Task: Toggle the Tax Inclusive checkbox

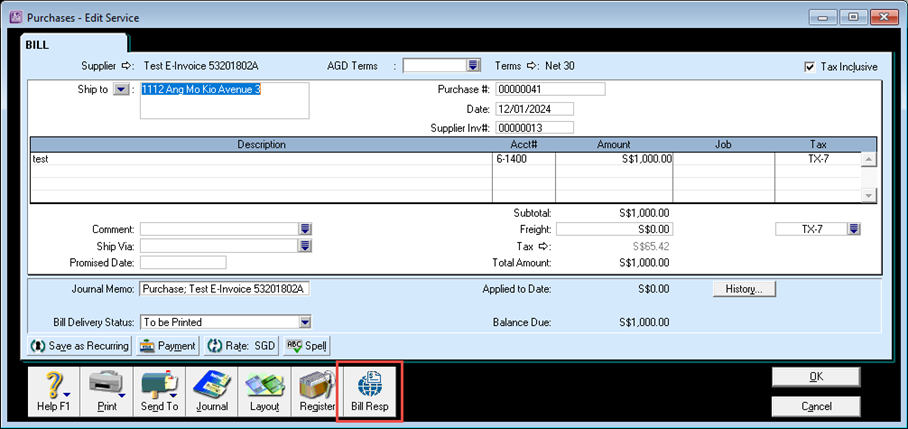Action: pos(810,67)
